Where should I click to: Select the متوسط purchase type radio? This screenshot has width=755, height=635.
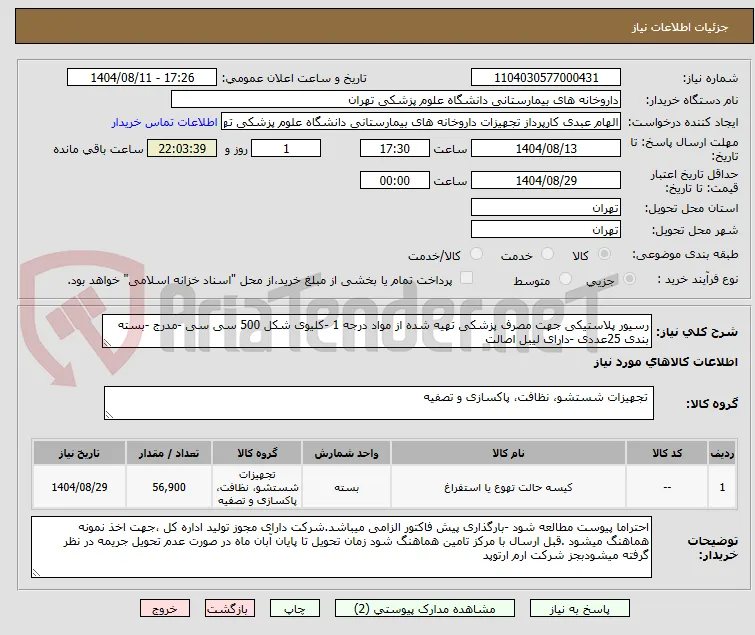tap(565, 279)
